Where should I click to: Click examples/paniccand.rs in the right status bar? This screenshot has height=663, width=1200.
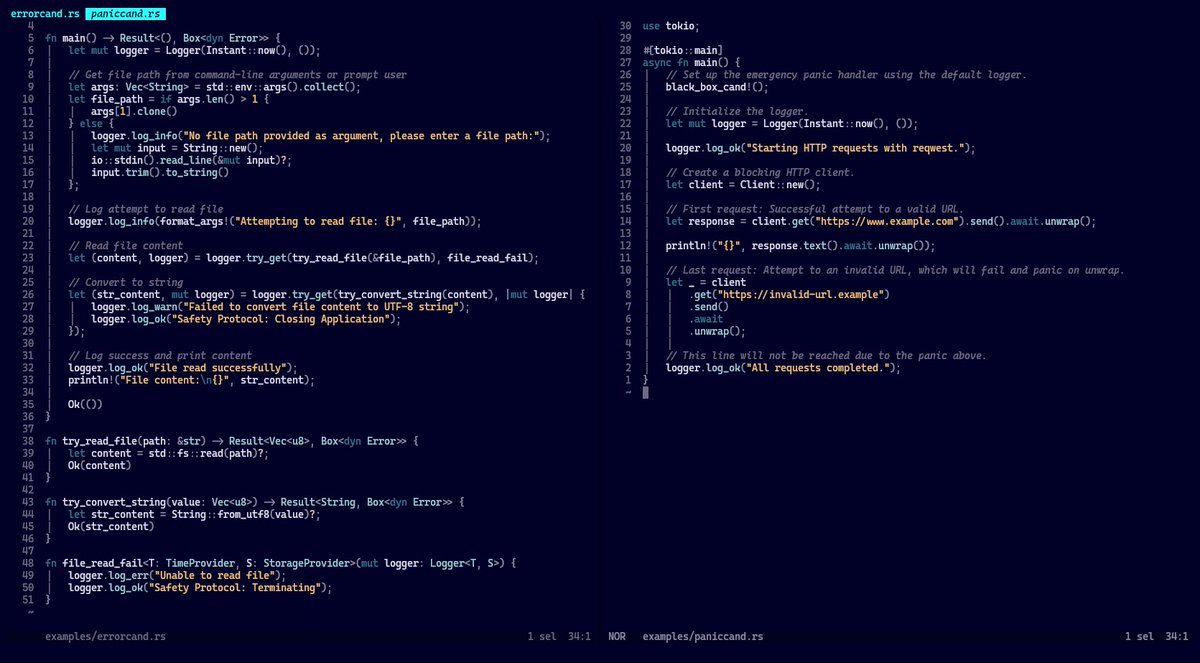coord(702,636)
